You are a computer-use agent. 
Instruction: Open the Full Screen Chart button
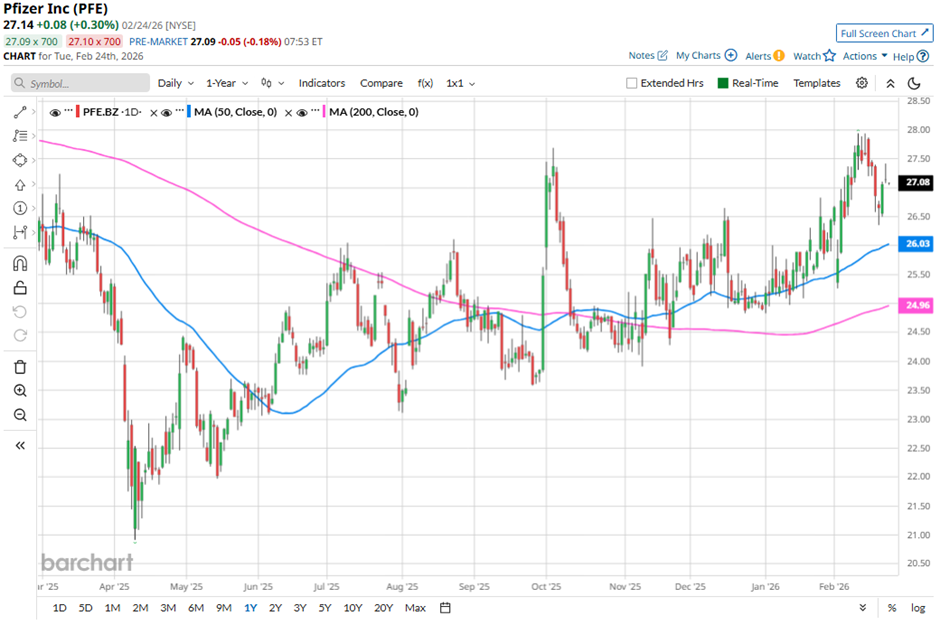coord(884,34)
